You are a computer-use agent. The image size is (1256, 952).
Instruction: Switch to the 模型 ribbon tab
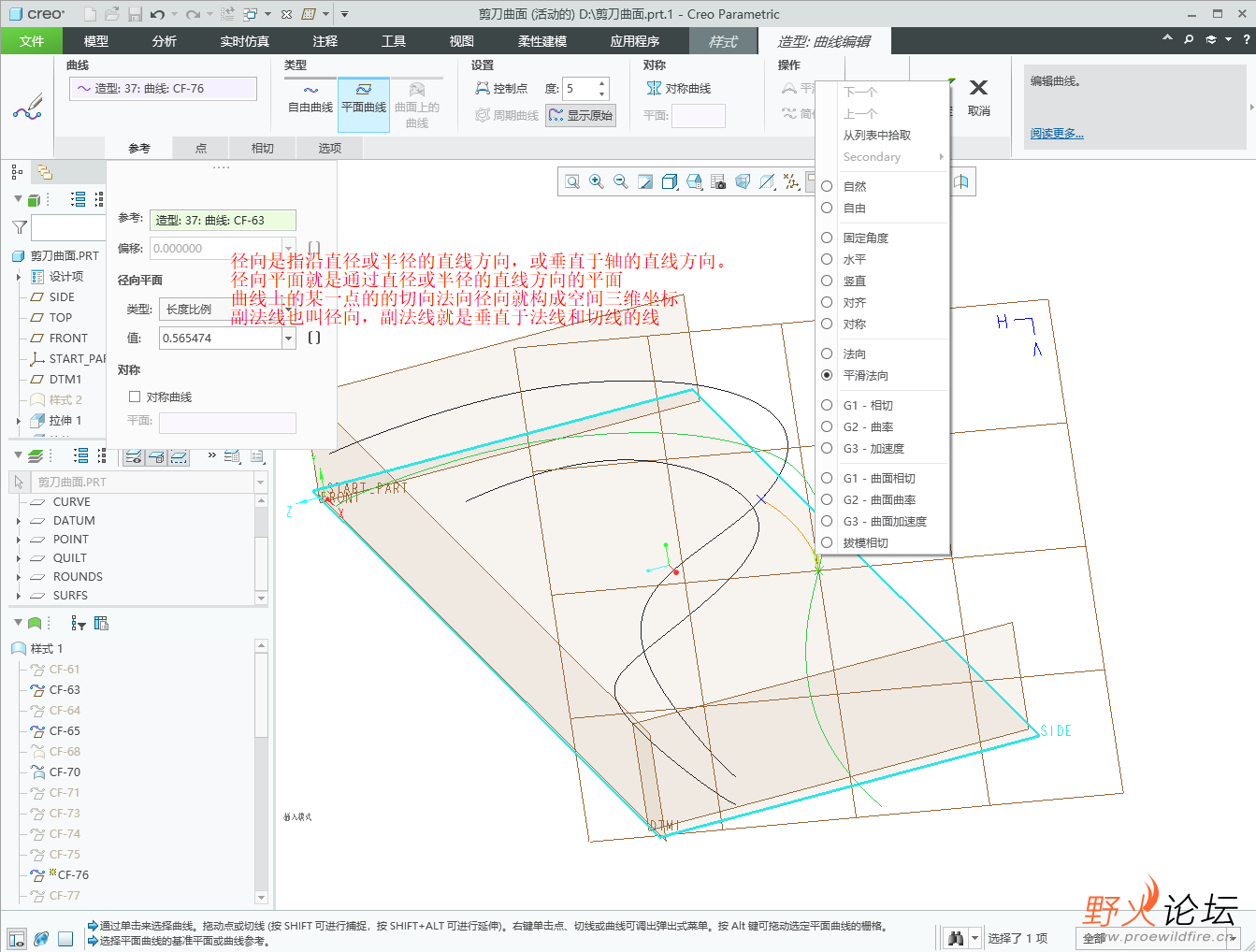(96, 41)
